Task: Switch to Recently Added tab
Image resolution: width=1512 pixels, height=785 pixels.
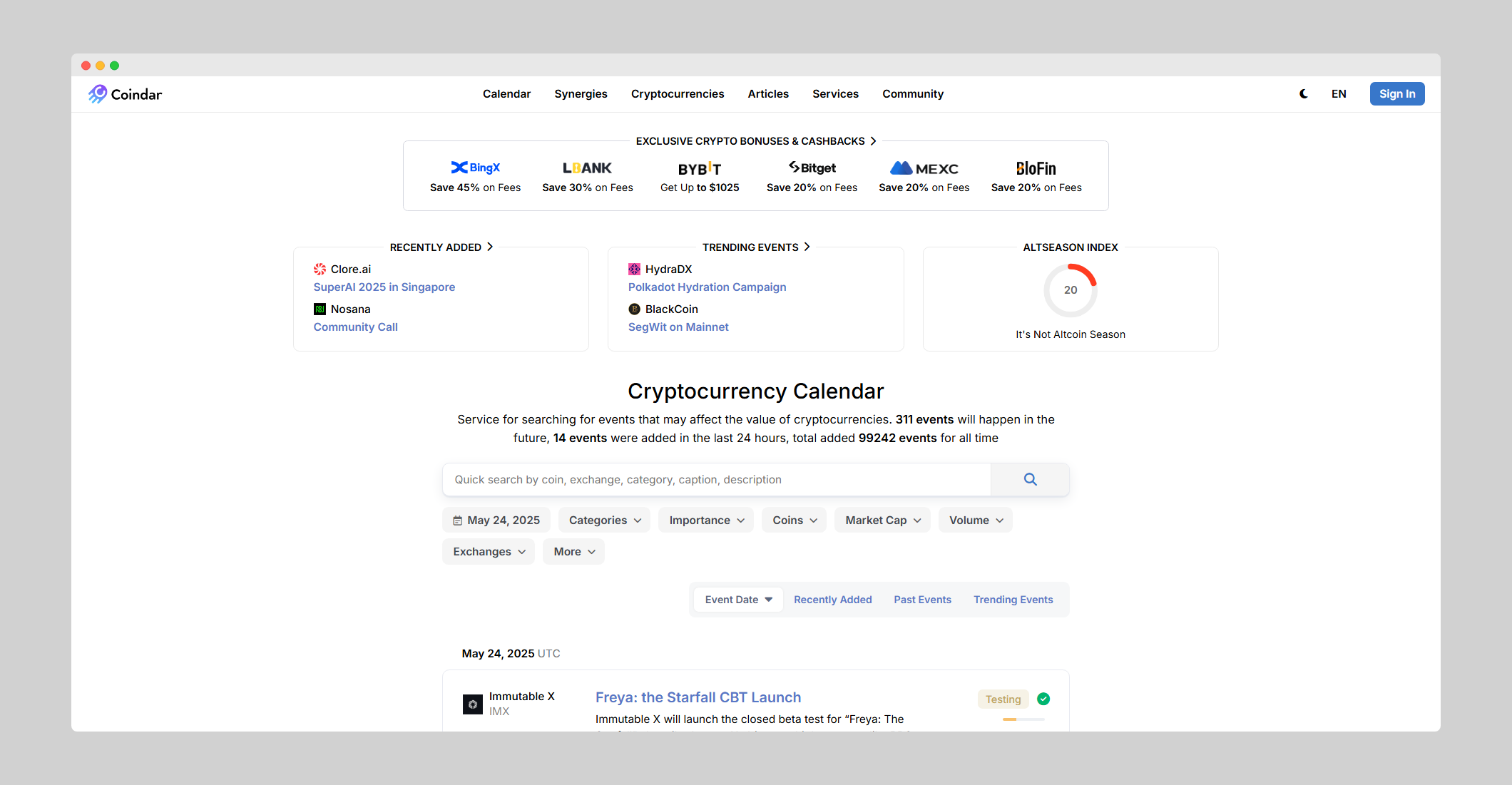Action: coord(832,600)
